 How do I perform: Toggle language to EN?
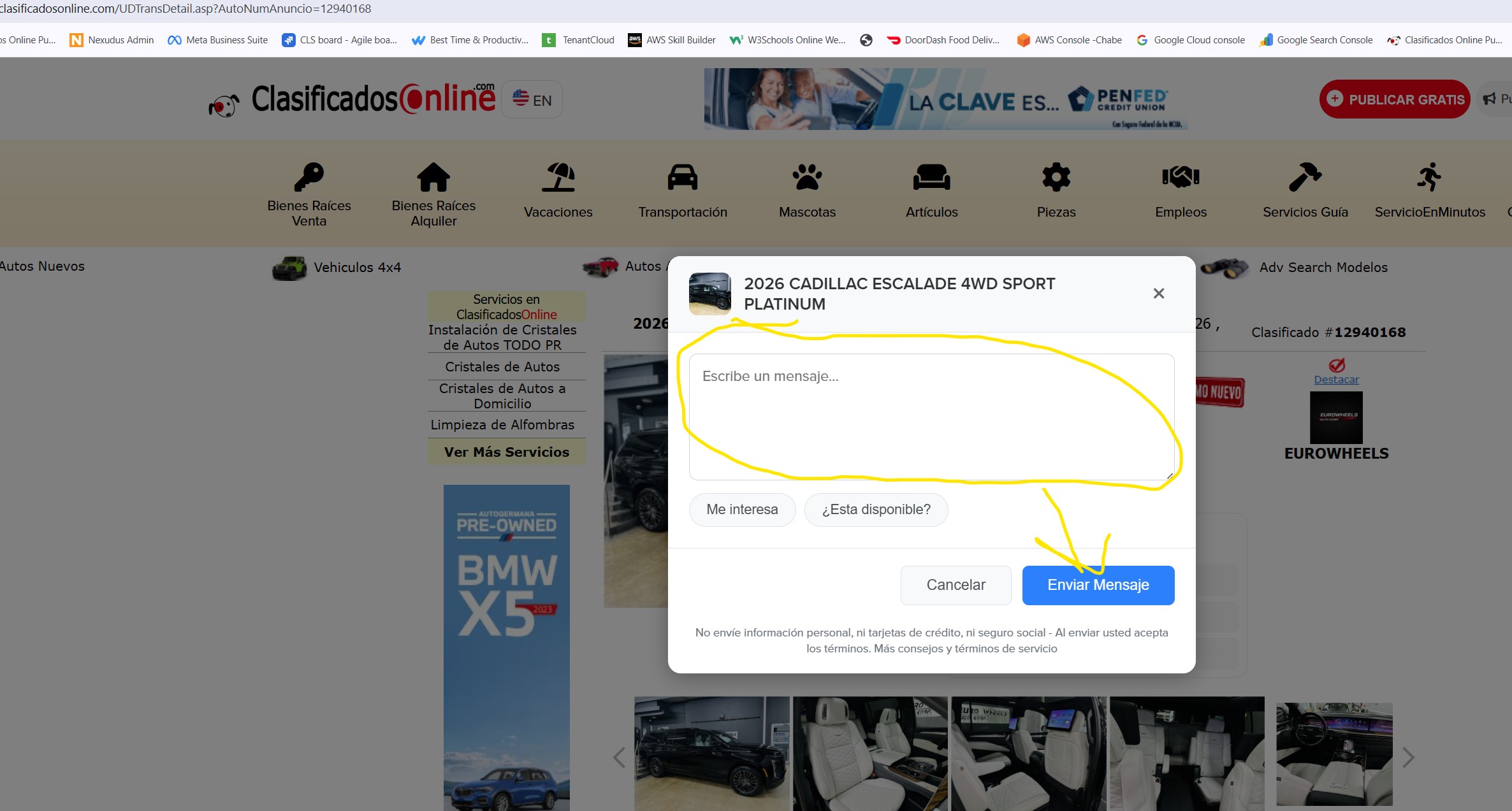(532, 100)
